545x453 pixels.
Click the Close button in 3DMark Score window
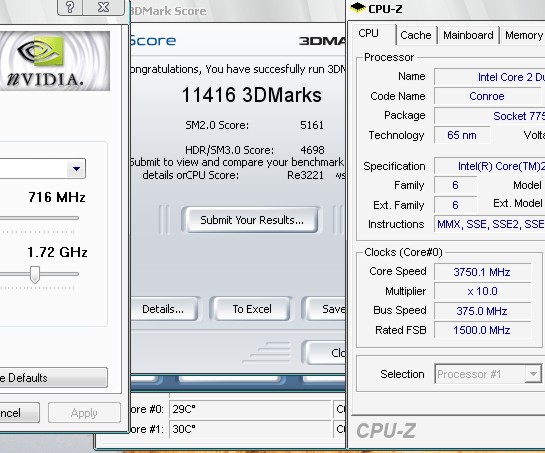(x=324, y=353)
